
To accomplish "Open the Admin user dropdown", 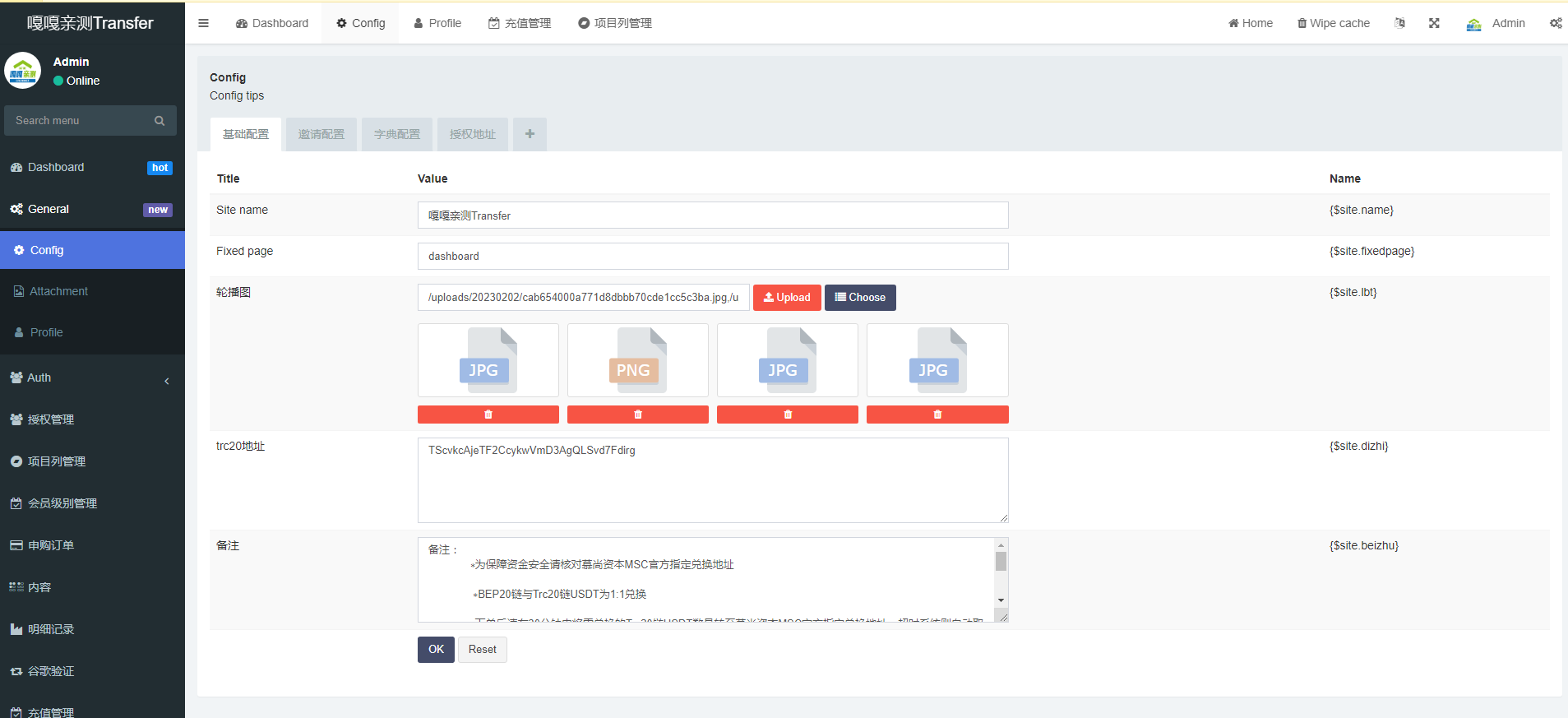I will [x=1496, y=23].
